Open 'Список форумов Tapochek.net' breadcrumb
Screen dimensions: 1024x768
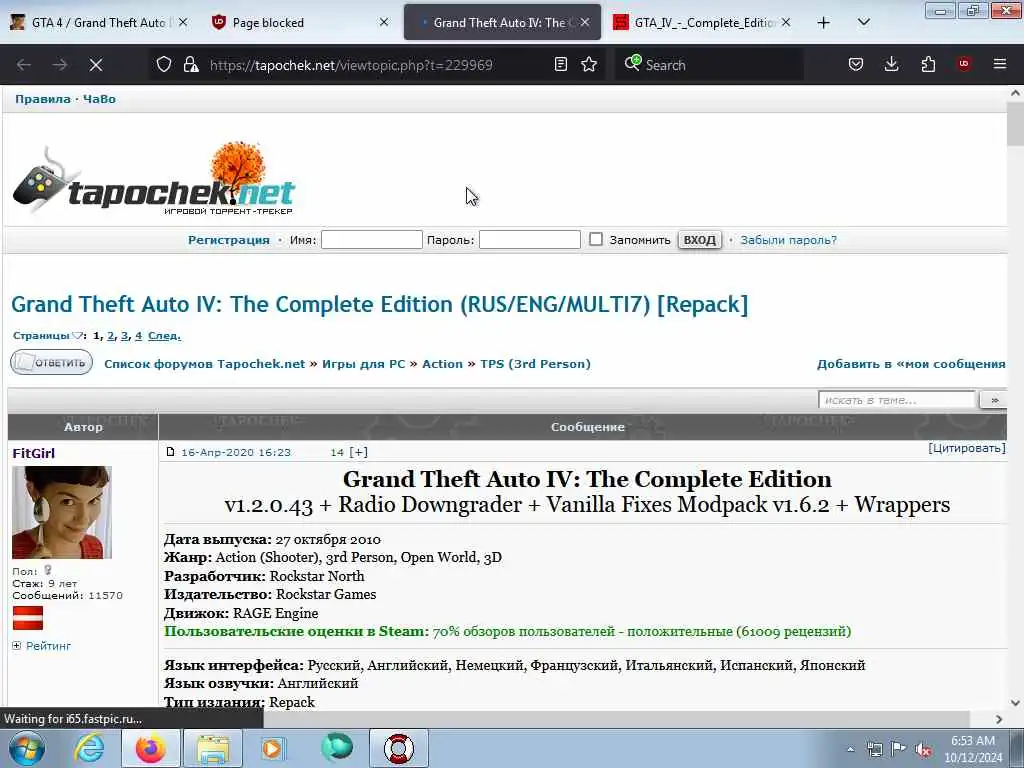(204, 364)
